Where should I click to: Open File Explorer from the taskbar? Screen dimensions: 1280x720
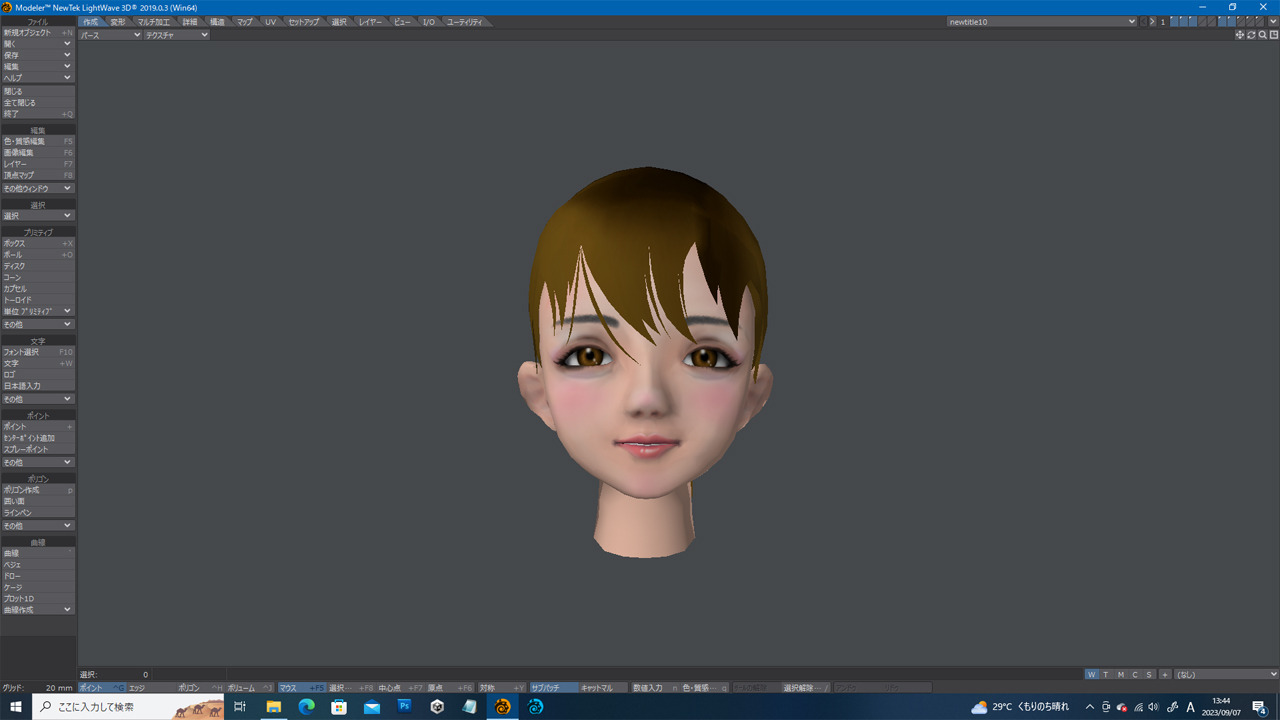(x=273, y=707)
